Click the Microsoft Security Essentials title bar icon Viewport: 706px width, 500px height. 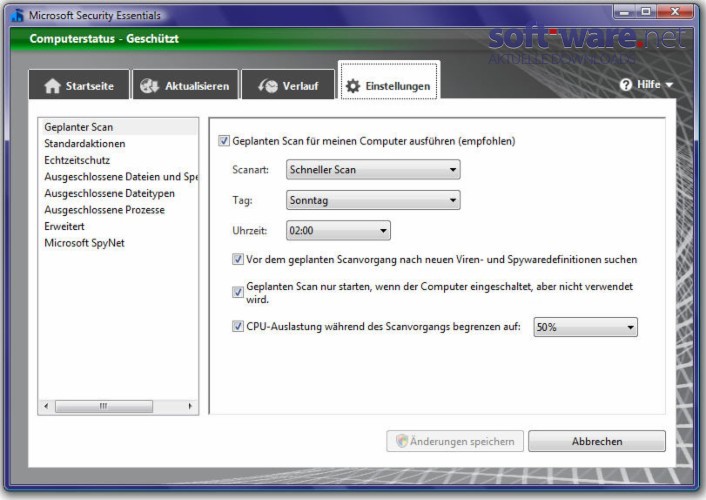[17, 15]
